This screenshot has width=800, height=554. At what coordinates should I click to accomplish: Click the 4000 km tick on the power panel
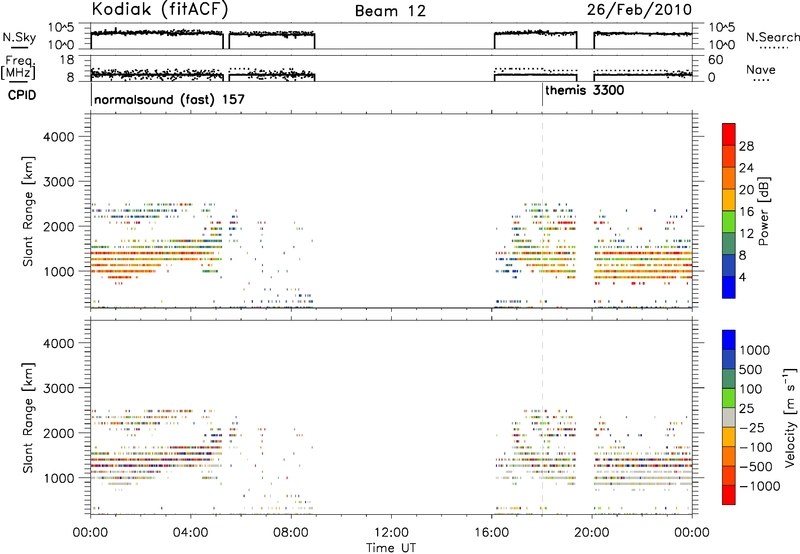pos(59,137)
